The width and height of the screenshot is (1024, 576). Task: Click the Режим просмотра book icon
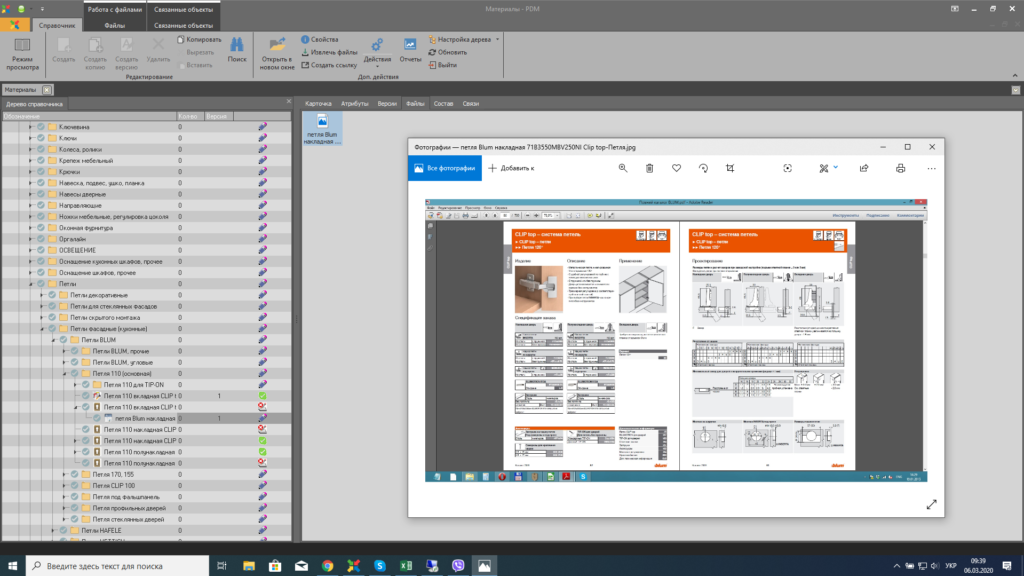click(x=22, y=44)
